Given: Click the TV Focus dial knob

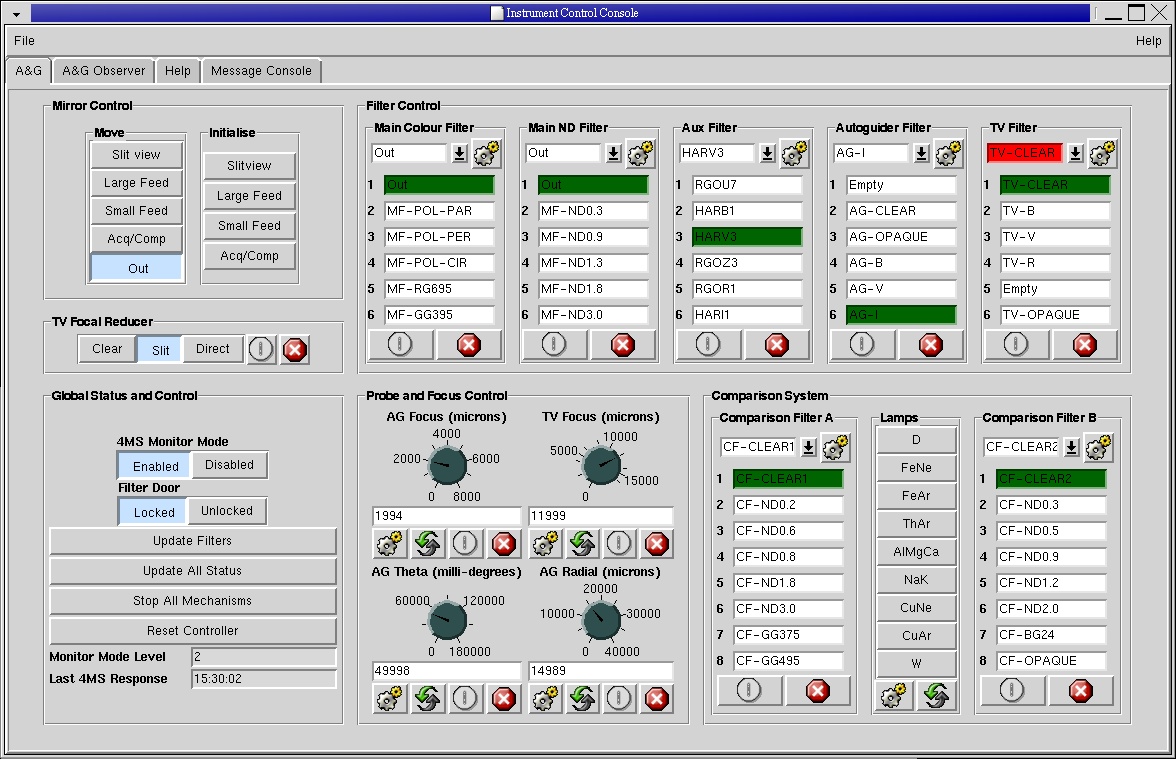Looking at the screenshot, I should coord(602,465).
